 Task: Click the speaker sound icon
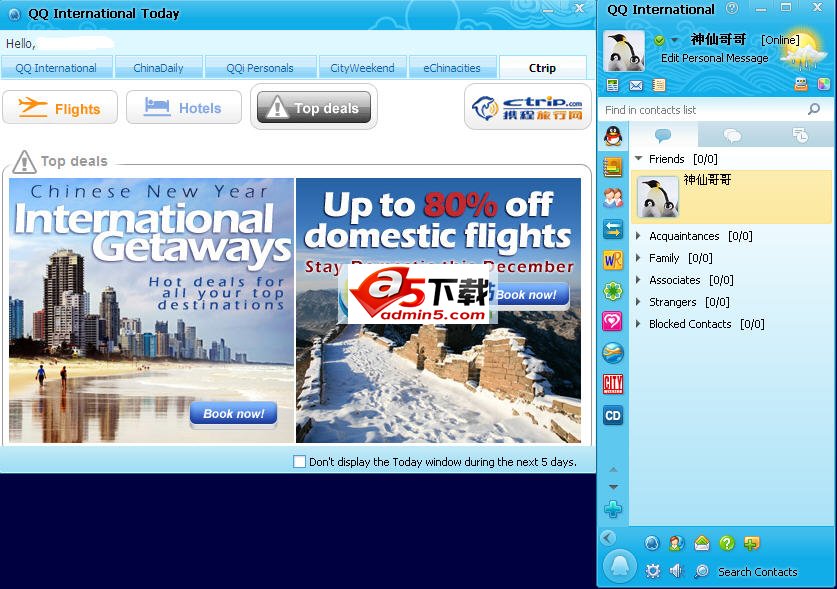676,571
